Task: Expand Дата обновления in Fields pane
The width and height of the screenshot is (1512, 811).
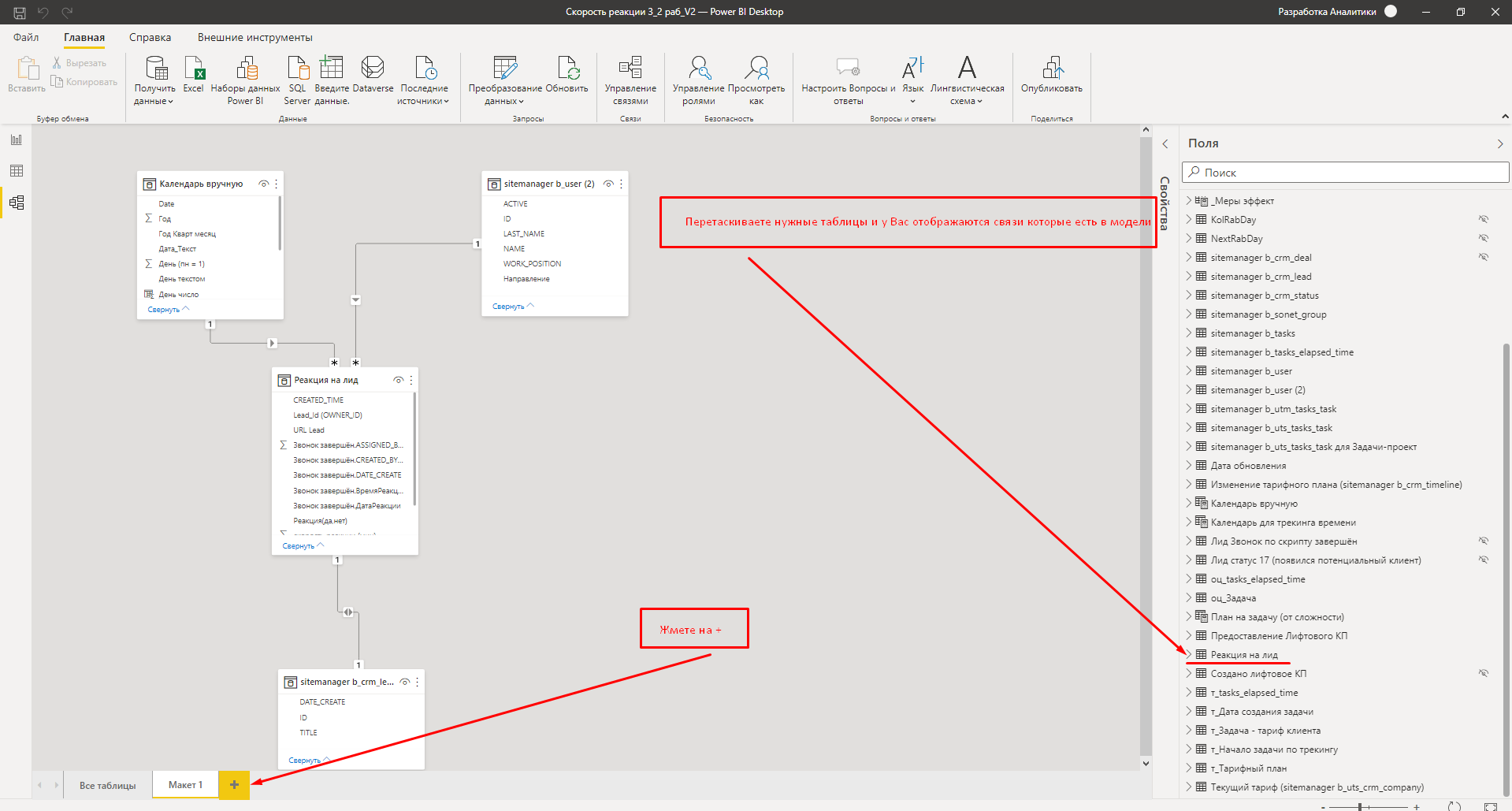Action: pos(1189,466)
